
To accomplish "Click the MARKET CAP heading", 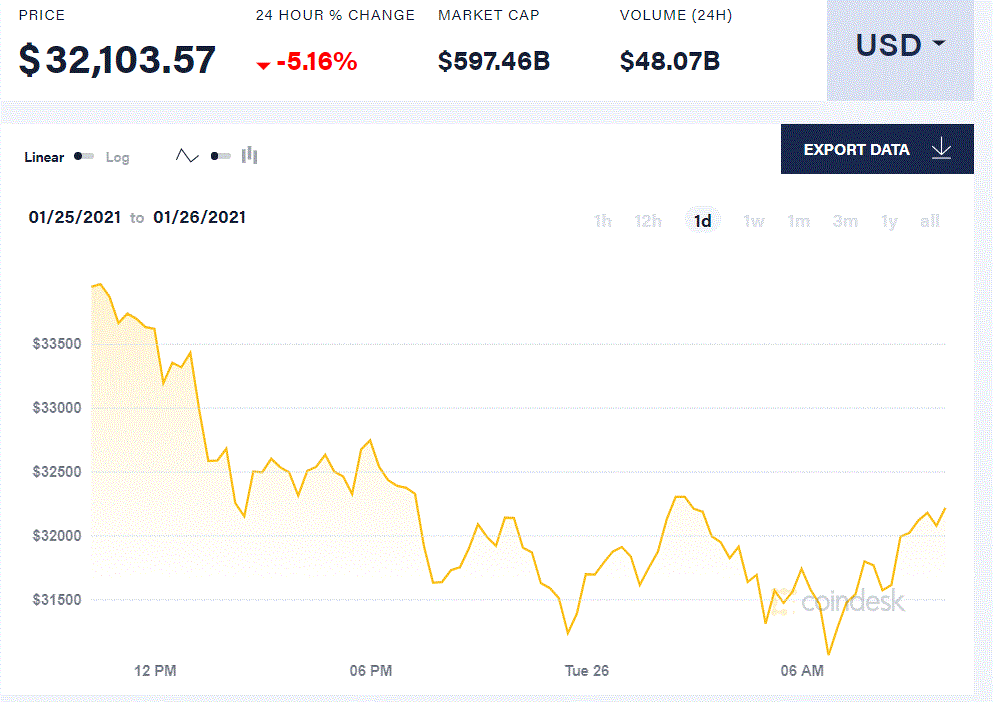I will pyautogui.click(x=489, y=15).
